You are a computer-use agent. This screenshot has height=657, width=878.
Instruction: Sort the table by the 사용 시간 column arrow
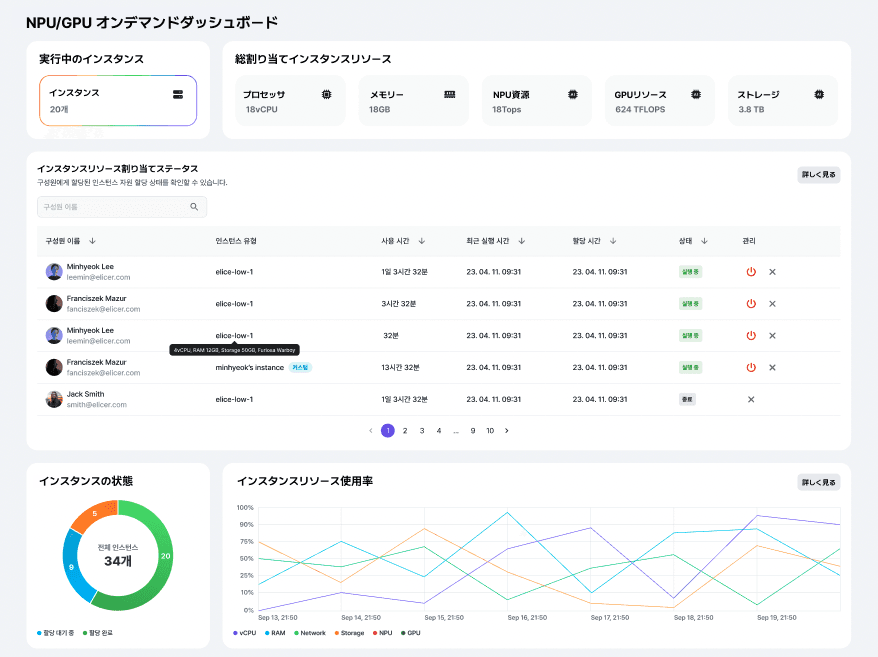coord(422,241)
